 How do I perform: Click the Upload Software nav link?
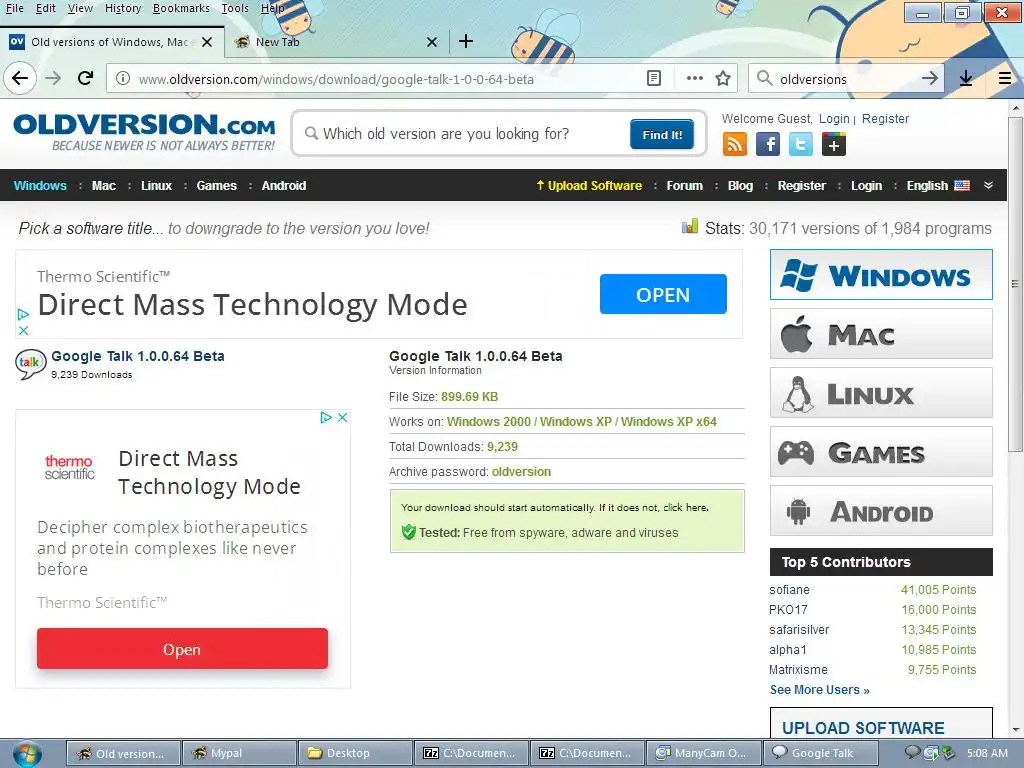pyautogui.click(x=589, y=185)
